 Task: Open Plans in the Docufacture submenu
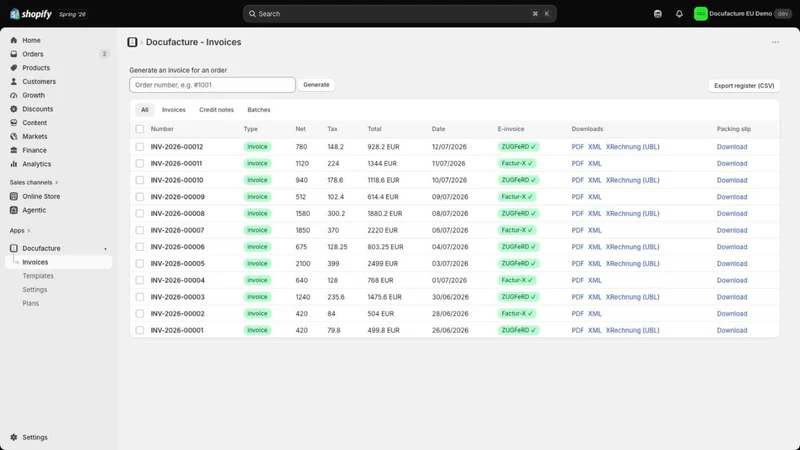(x=31, y=304)
